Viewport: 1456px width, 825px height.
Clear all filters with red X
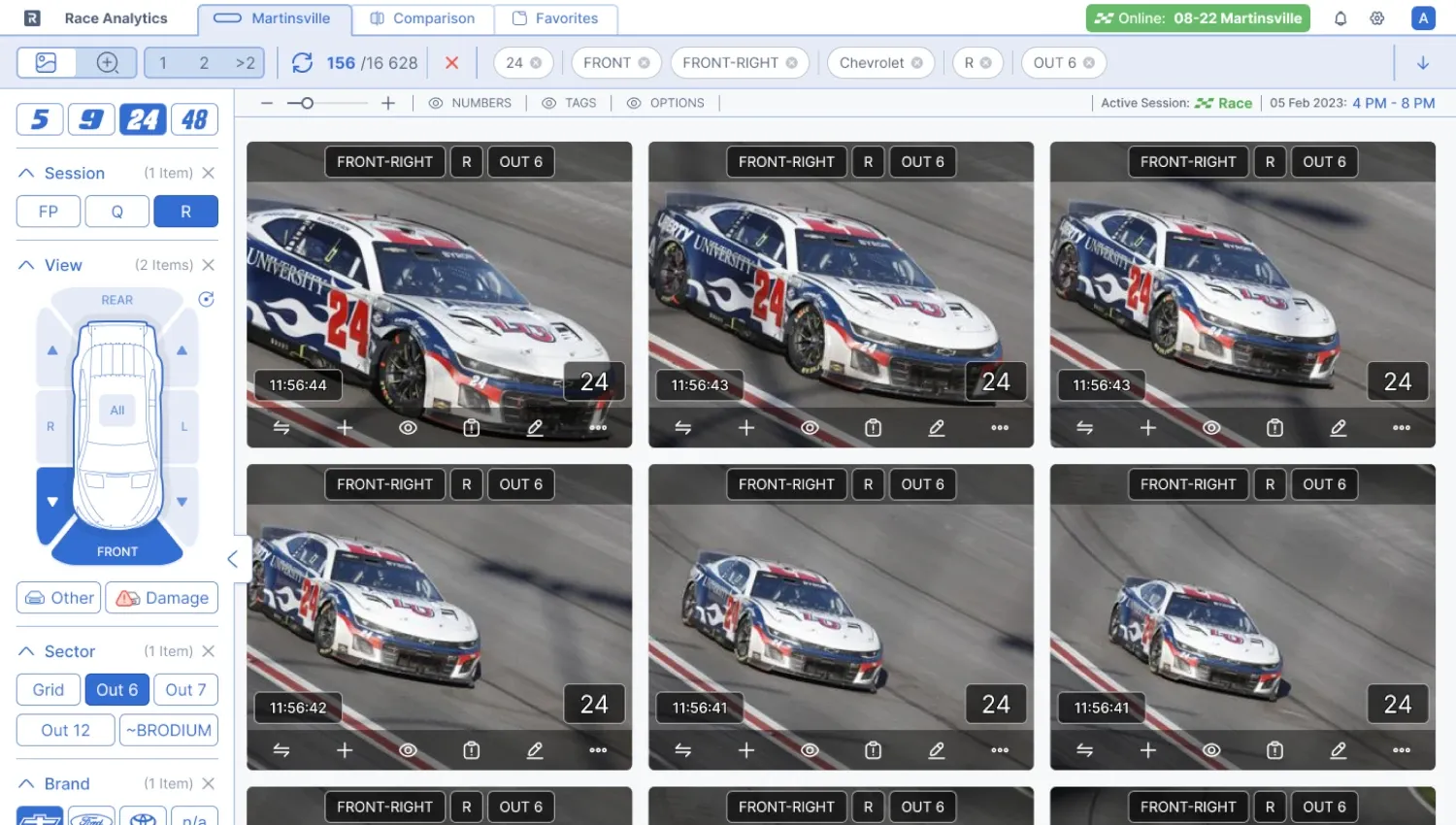pyautogui.click(x=451, y=63)
